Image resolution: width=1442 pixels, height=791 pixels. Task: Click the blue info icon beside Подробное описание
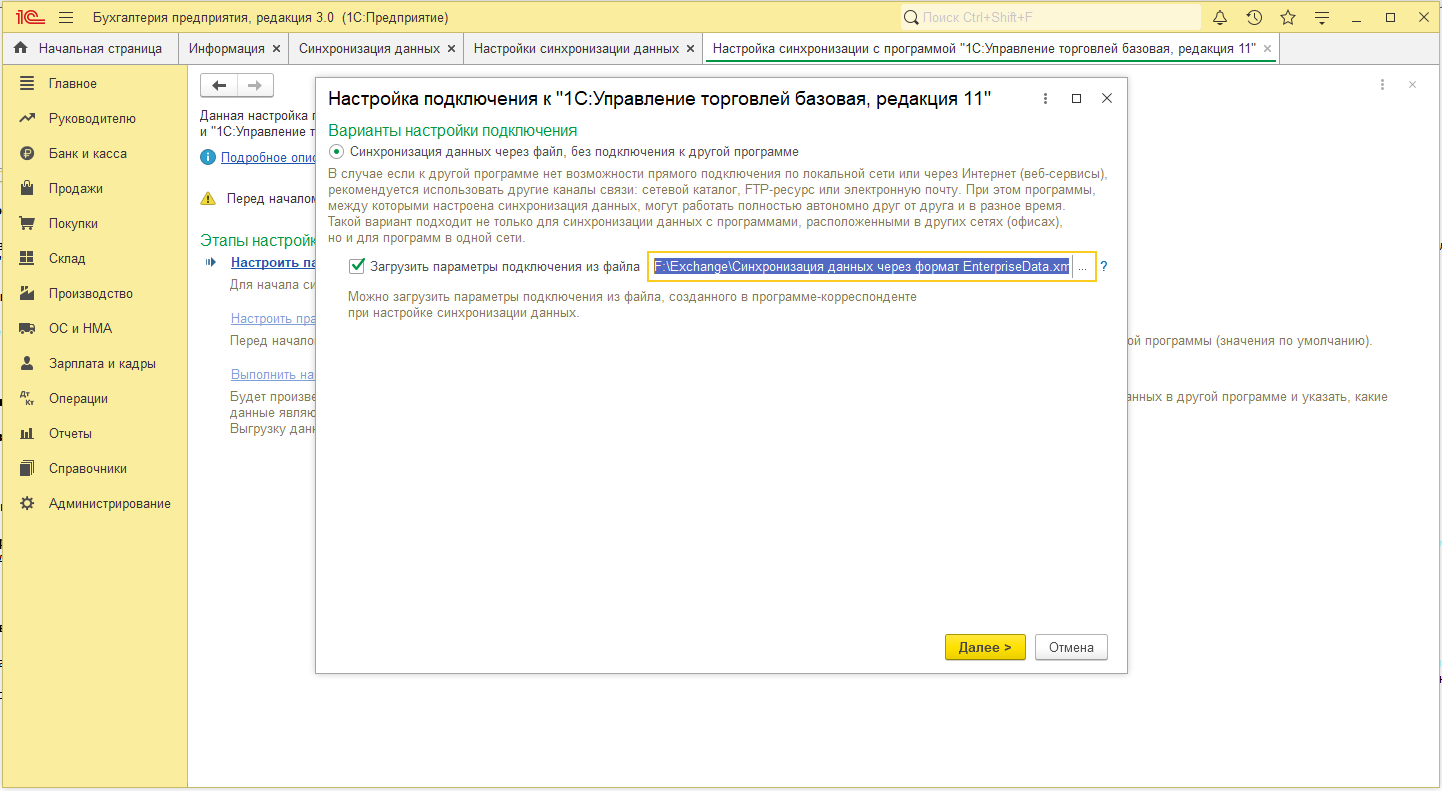pyautogui.click(x=208, y=157)
